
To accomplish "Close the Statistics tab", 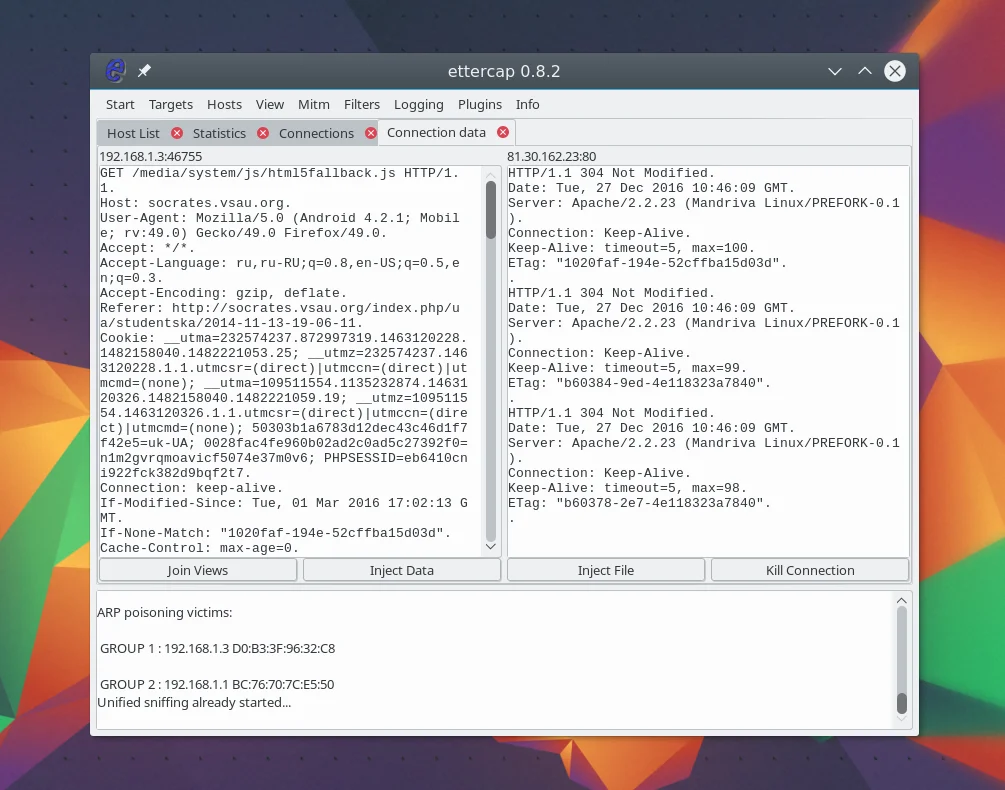I will 263,133.
